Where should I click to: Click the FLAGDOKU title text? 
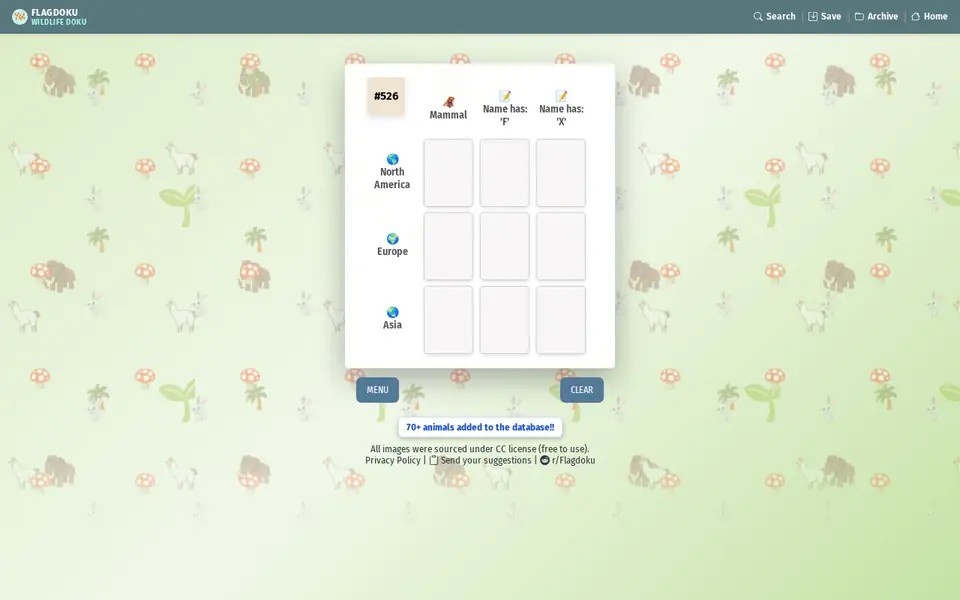click(x=54, y=12)
